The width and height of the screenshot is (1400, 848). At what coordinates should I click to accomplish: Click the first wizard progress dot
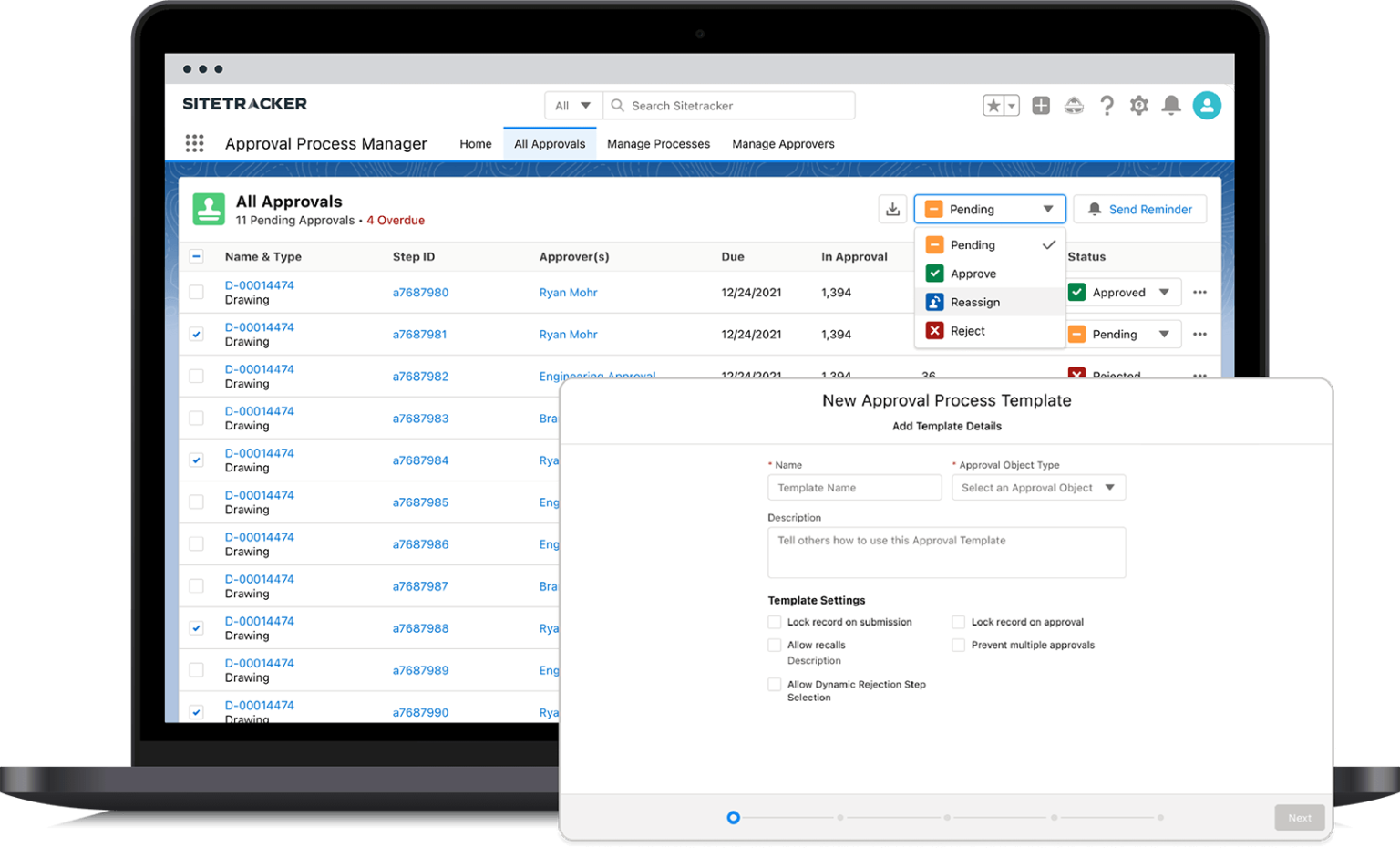tap(733, 817)
